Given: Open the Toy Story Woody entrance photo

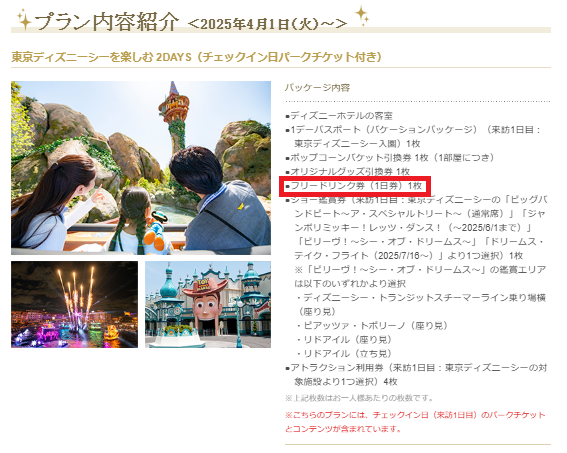Looking at the screenshot, I should click(x=208, y=304).
